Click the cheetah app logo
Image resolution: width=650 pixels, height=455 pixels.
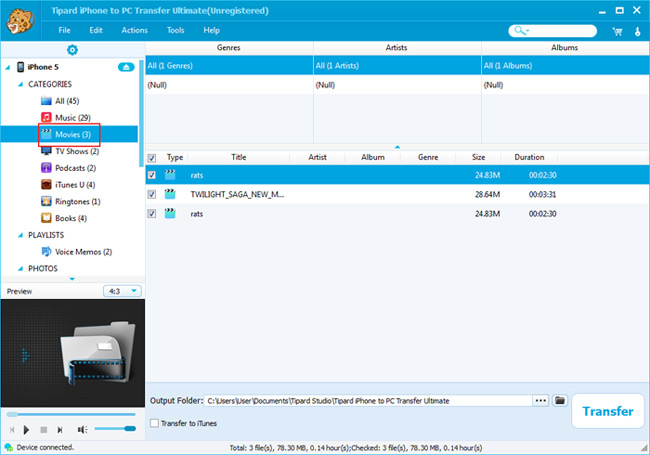click(x=19, y=21)
